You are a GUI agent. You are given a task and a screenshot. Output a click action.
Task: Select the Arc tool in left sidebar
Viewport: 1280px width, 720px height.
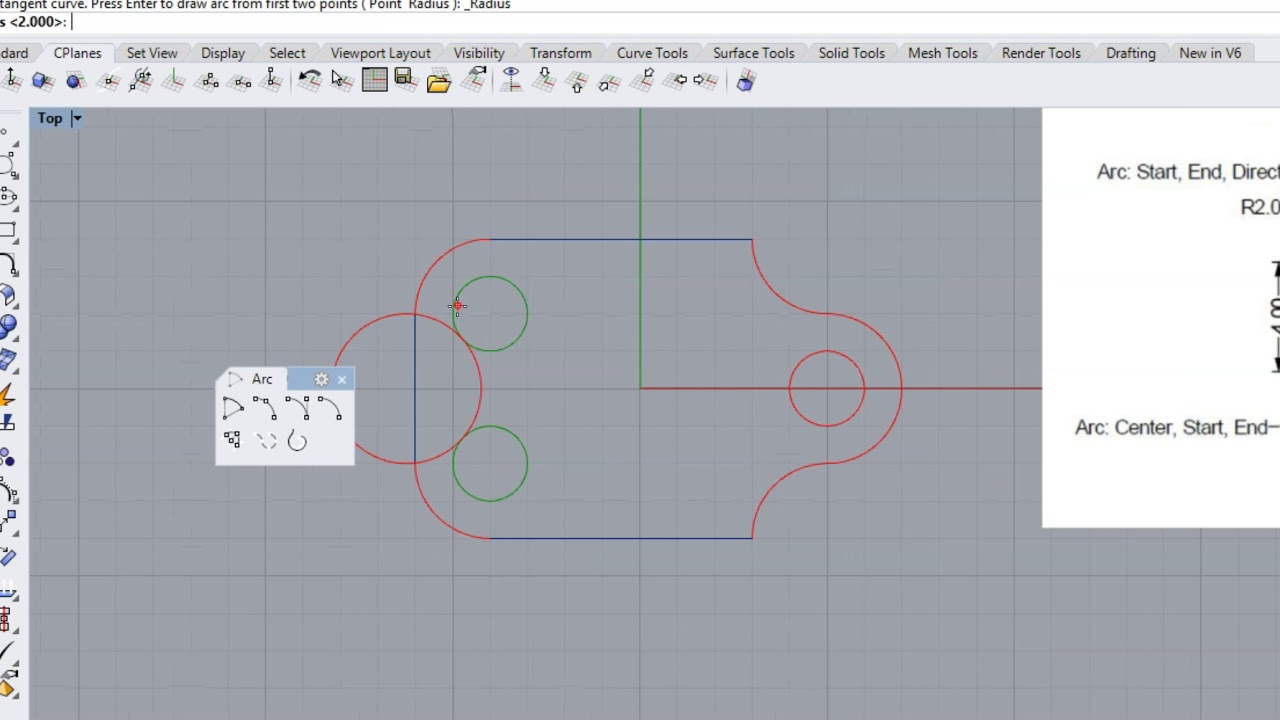point(8,264)
